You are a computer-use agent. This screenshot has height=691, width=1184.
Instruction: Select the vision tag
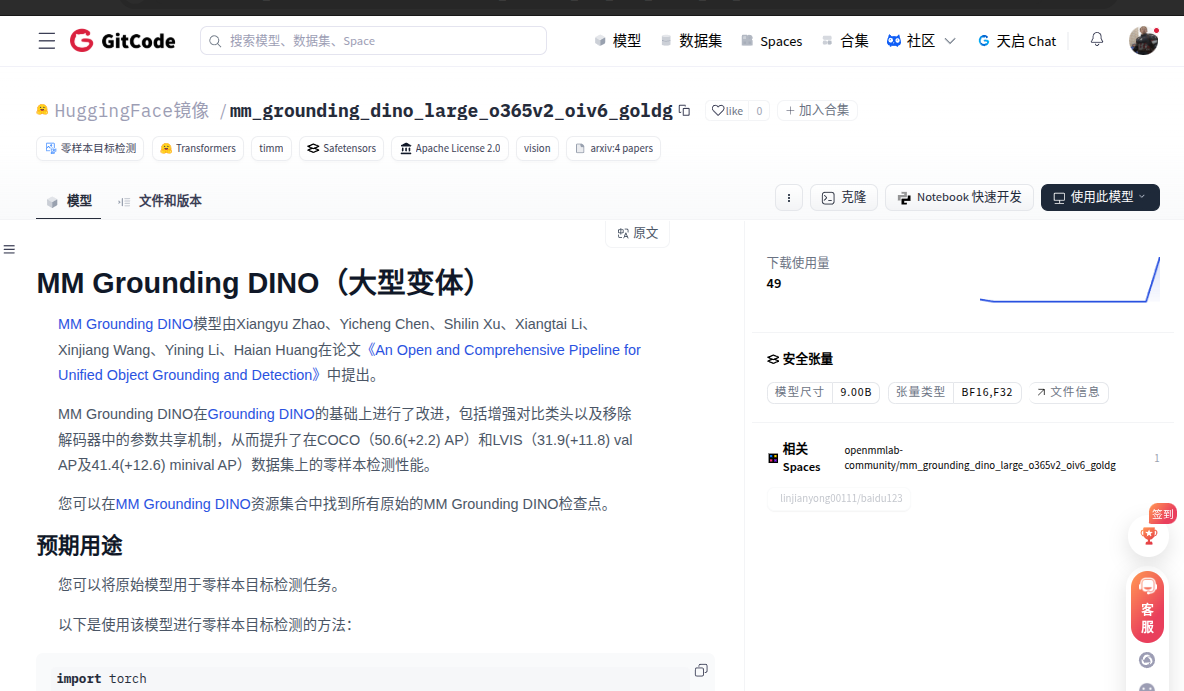pos(537,148)
